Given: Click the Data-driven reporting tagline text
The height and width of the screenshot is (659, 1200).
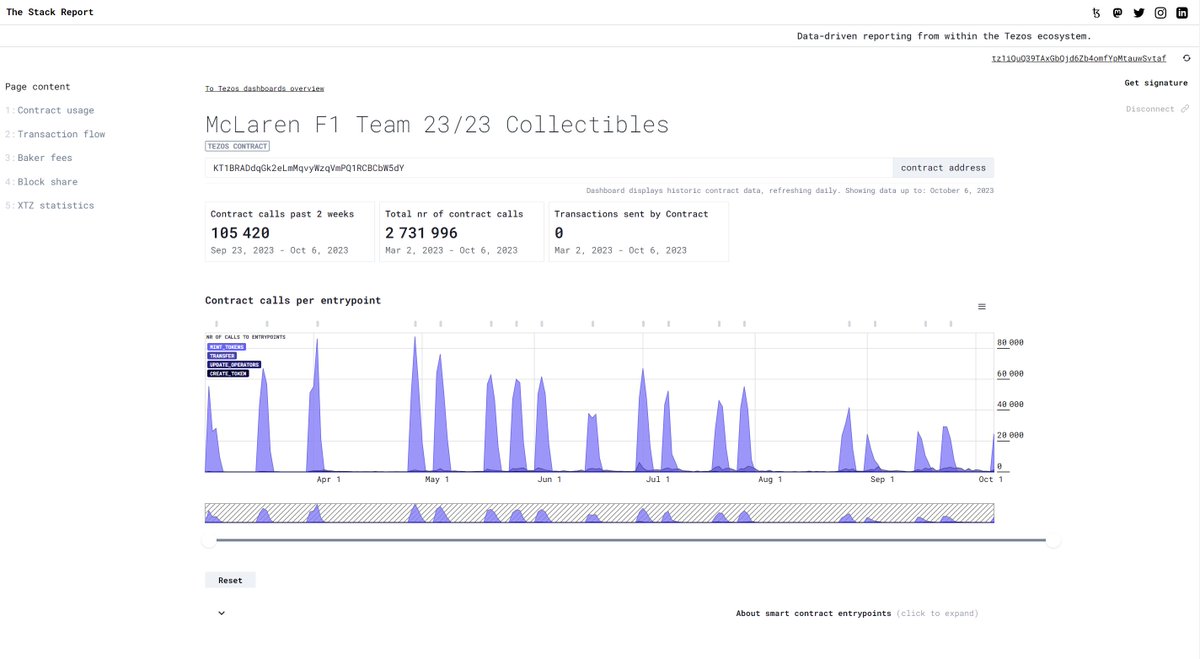Looking at the screenshot, I should click(944, 36).
